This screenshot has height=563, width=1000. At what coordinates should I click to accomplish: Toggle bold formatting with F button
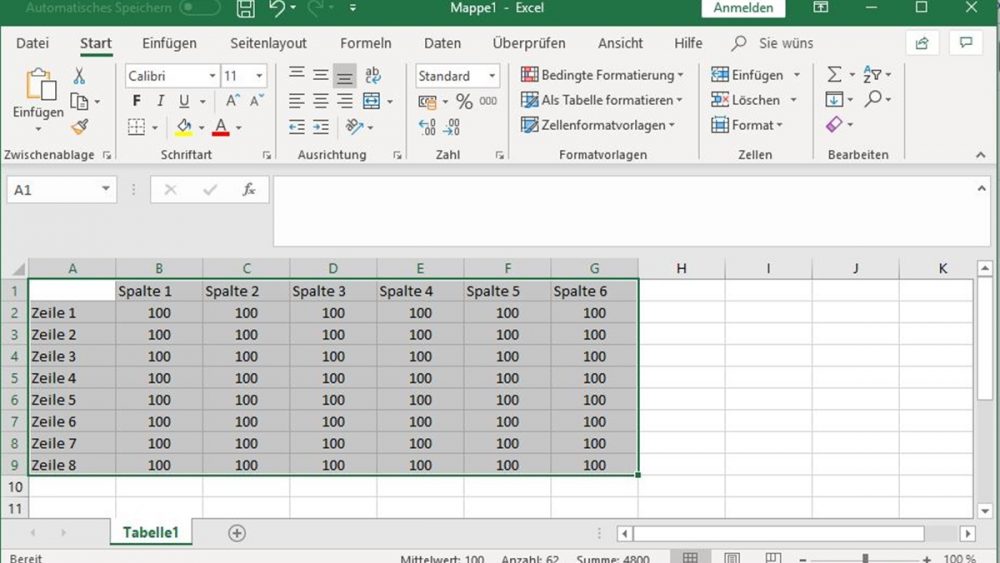tap(136, 101)
